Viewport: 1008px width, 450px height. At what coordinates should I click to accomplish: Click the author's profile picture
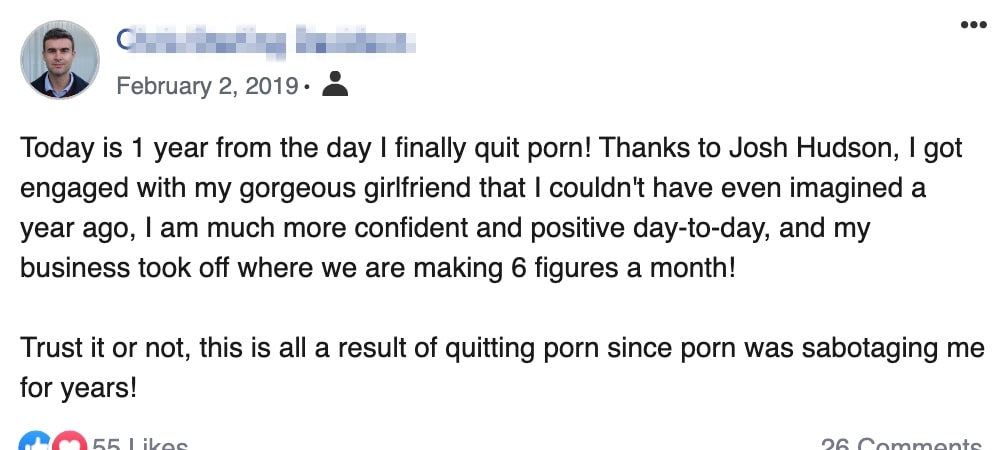(60, 60)
